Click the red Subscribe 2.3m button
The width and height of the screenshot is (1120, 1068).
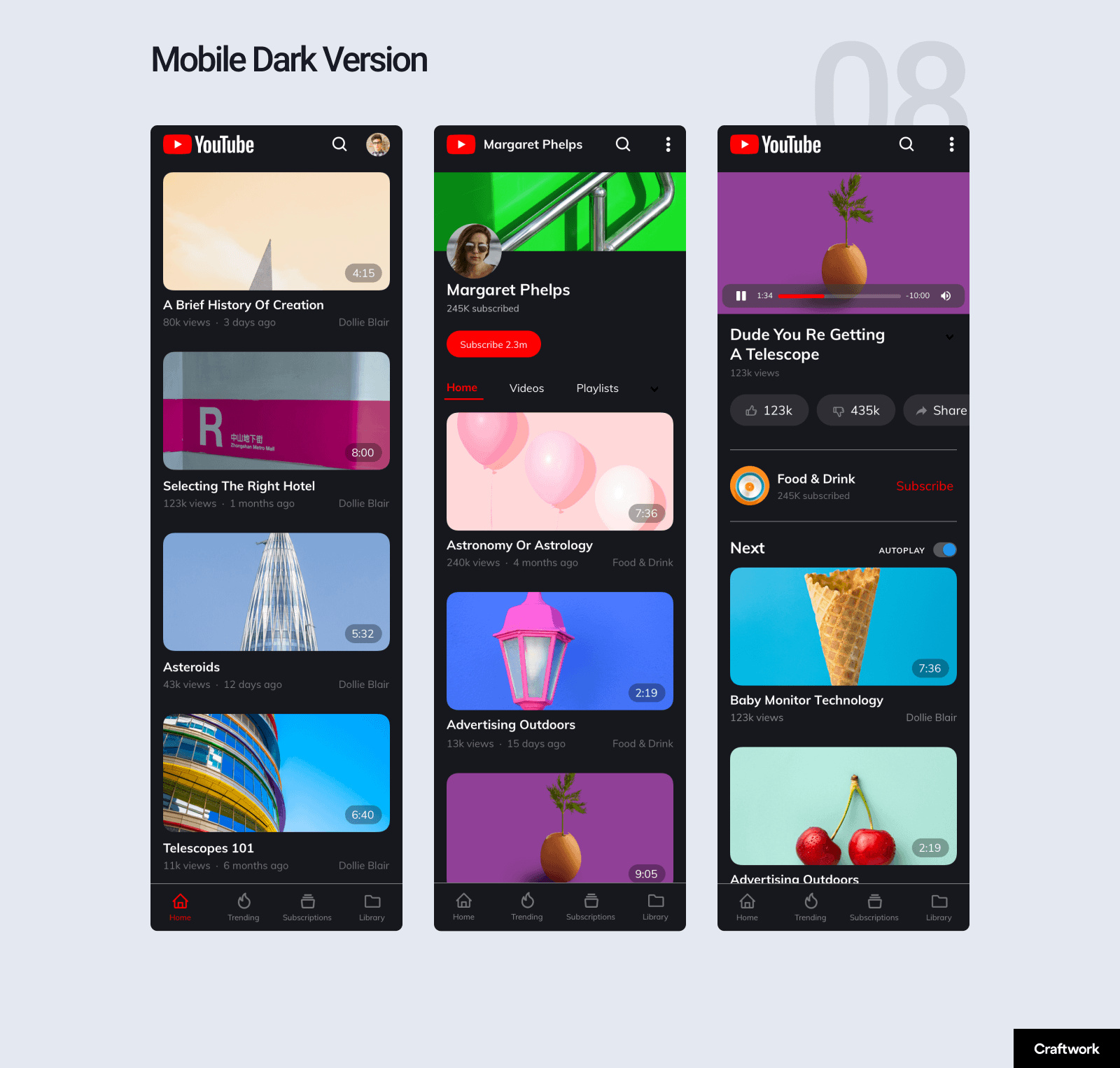(x=493, y=344)
